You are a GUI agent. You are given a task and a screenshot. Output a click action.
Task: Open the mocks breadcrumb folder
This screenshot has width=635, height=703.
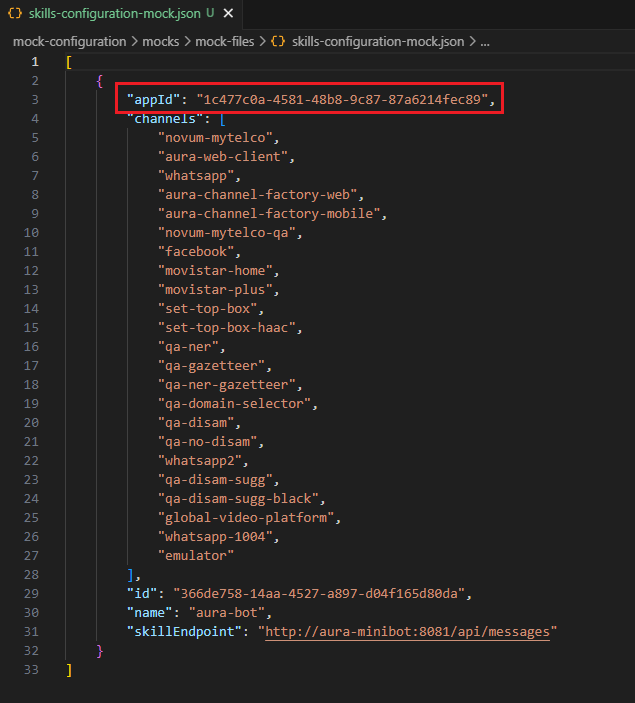click(161, 42)
